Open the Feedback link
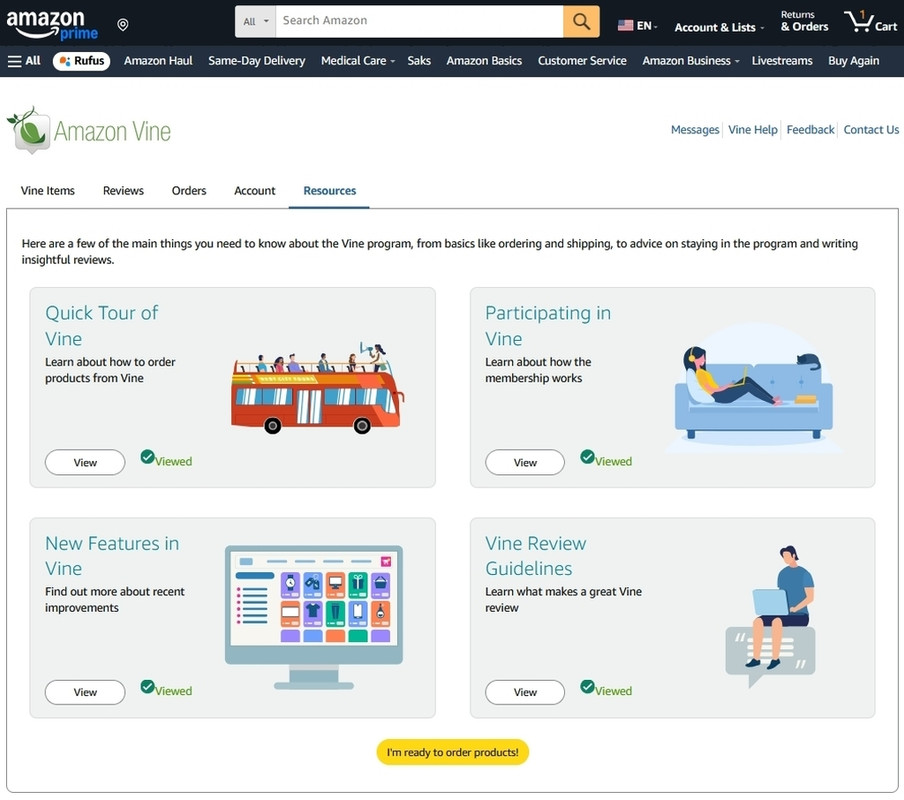Viewport: 904px width, 800px height. [x=810, y=130]
